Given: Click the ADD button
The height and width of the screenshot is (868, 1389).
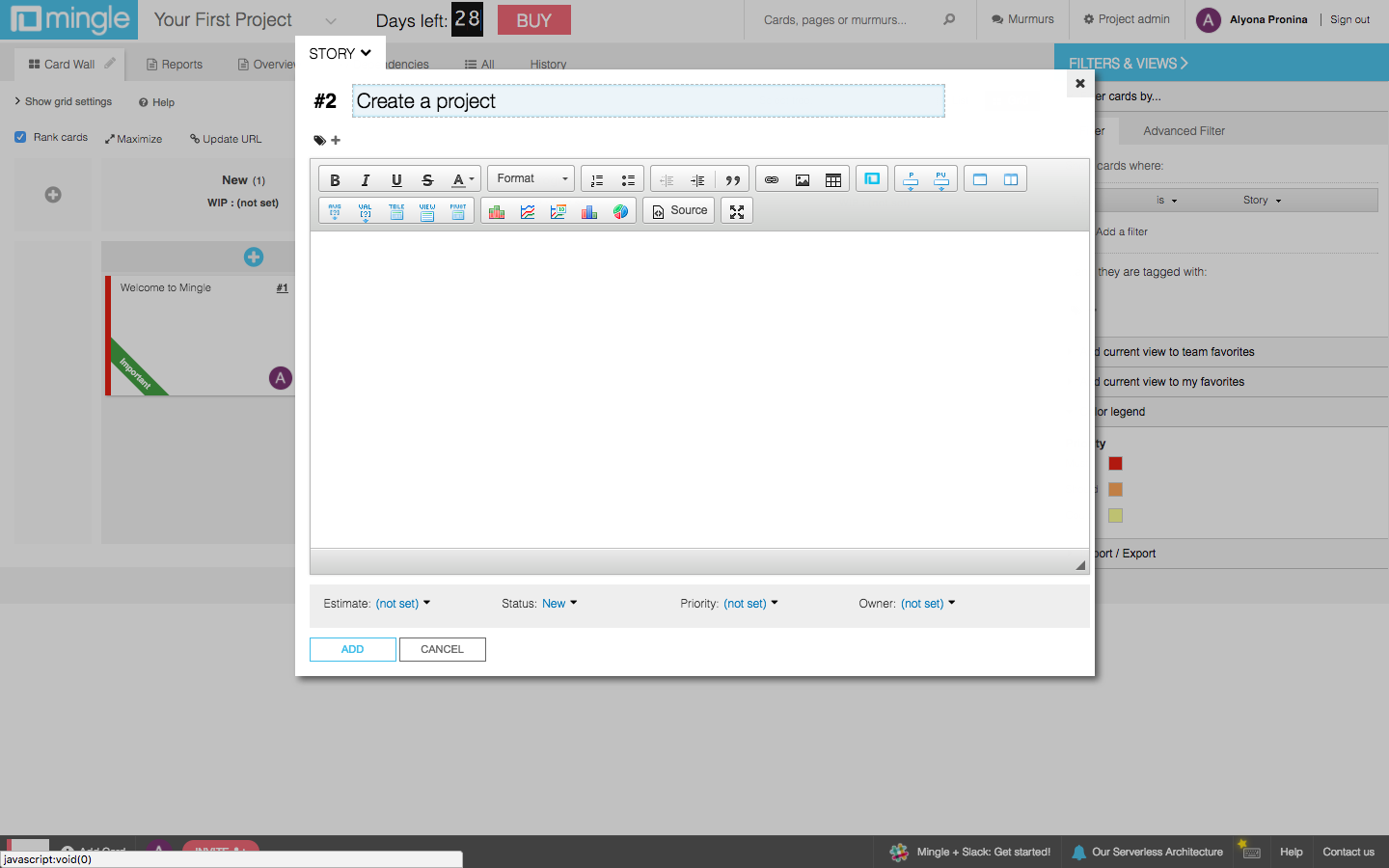Looking at the screenshot, I should (x=353, y=650).
